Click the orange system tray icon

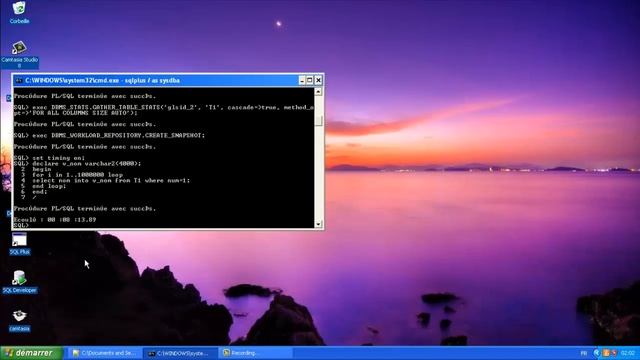(x=606, y=353)
